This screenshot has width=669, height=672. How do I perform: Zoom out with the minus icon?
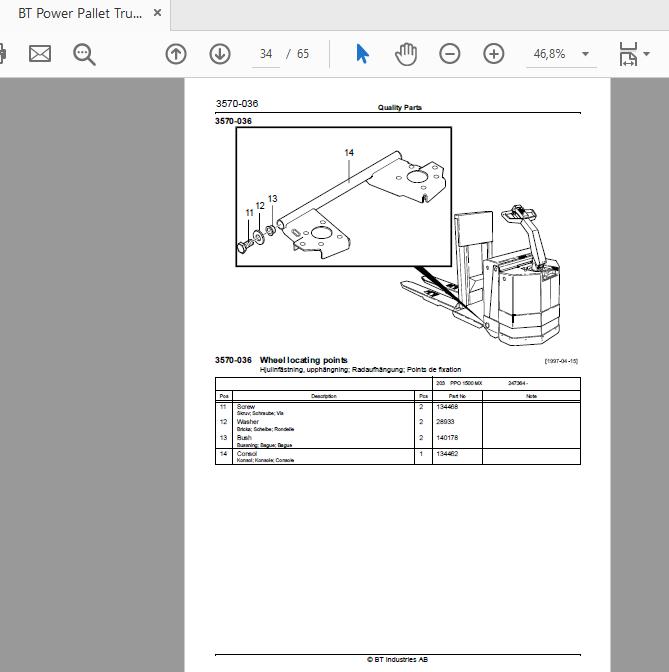click(450, 54)
